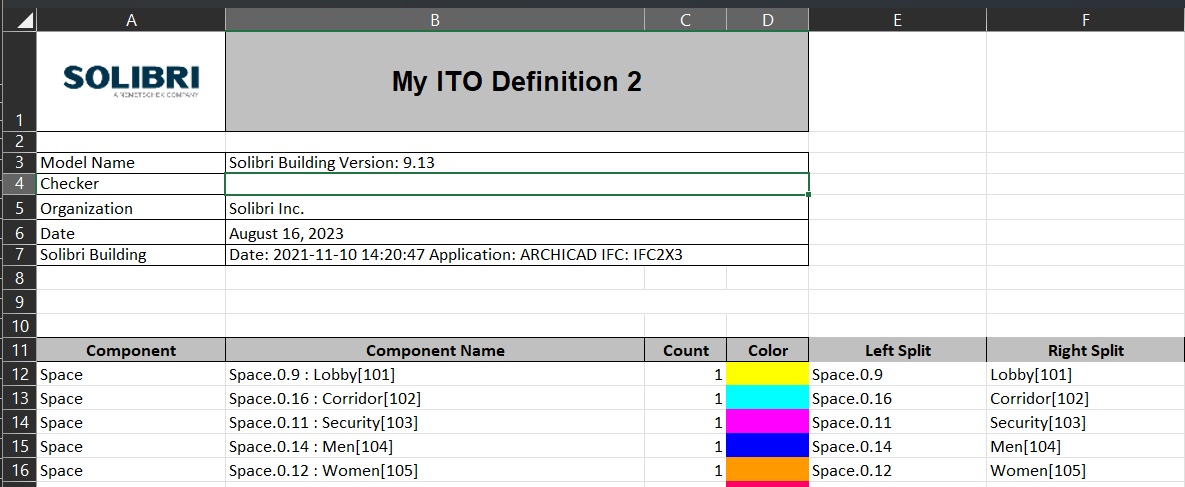Select the orange color cell for Women
1185x487 pixels.
768,470
